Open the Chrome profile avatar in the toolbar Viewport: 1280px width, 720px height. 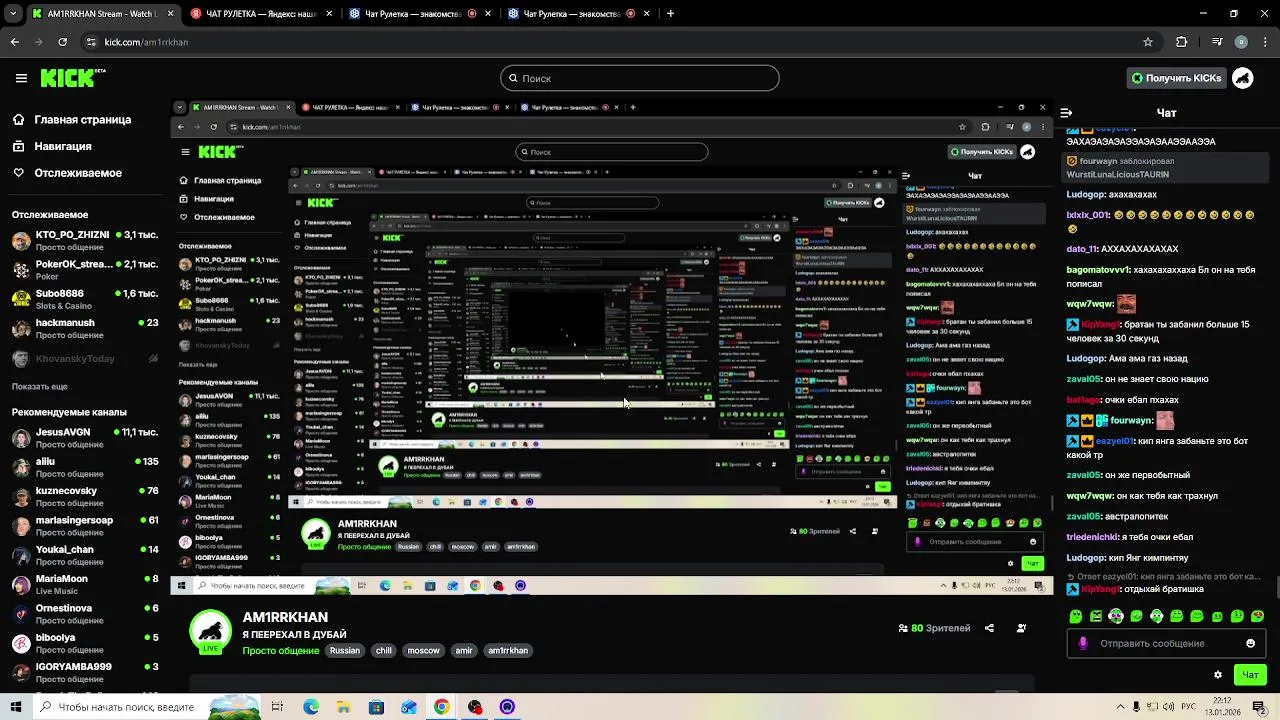[1241, 42]
